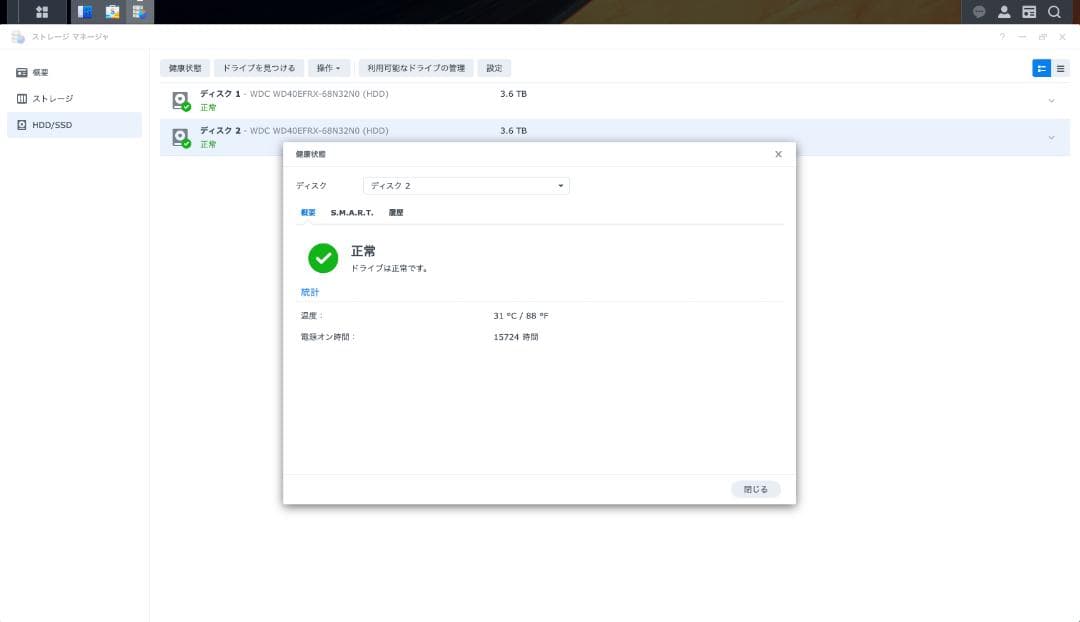
Task: Click the 温度 label in statistics
Action: click(311, 315)
